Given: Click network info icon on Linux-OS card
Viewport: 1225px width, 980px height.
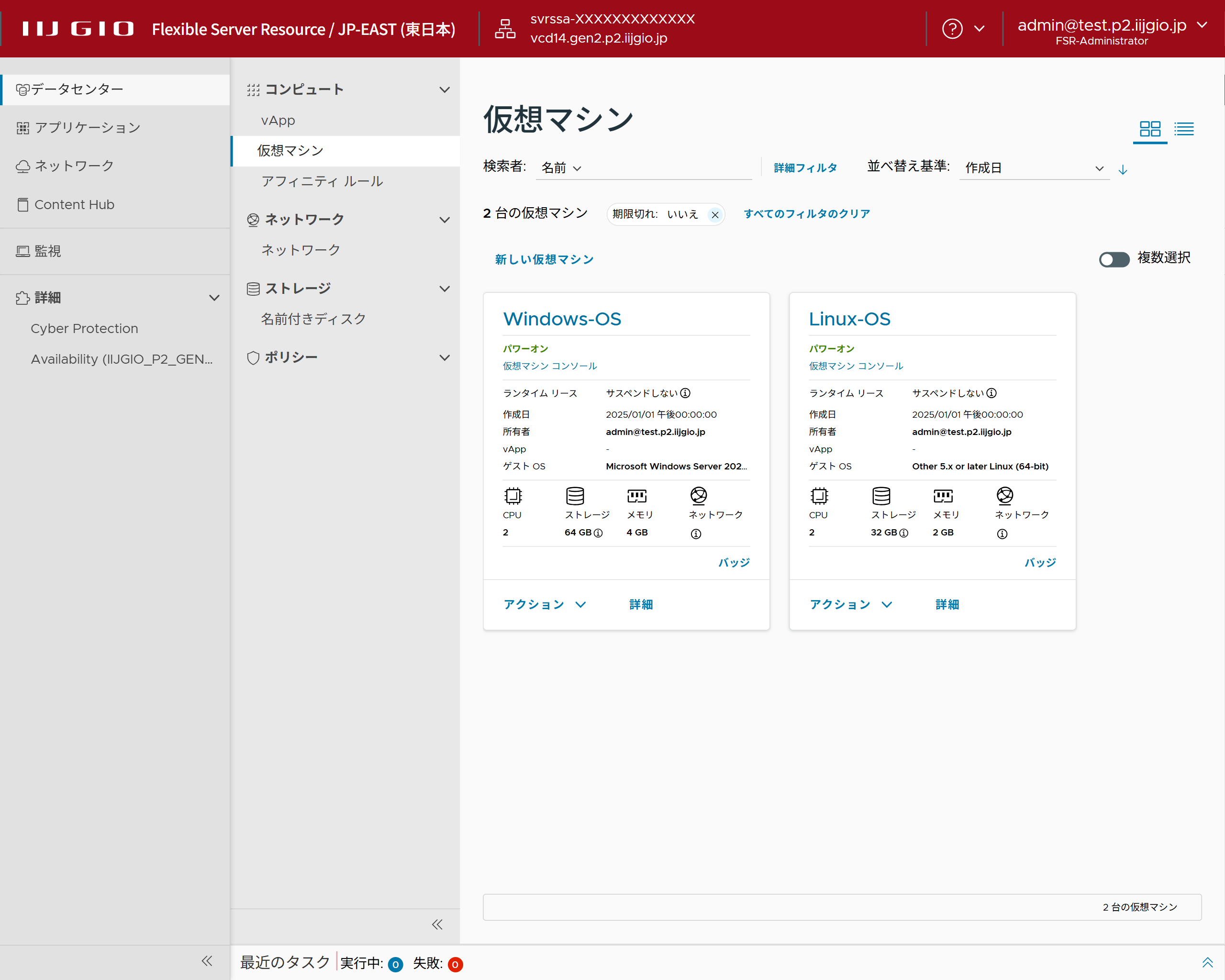Looking at the screenshot, I should point(1002,534).
